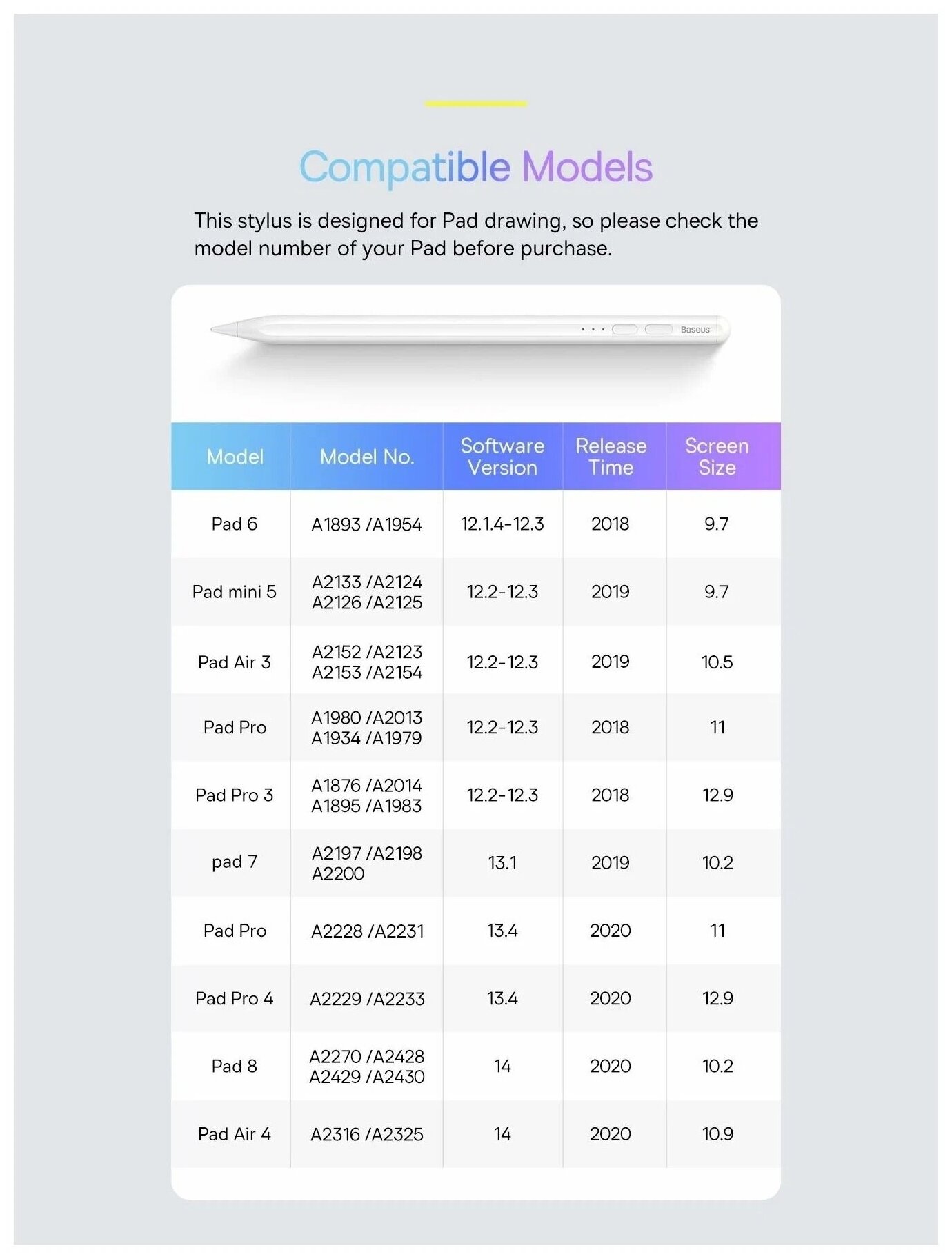This screenshot has width=952, height=1259.
Task: Select software version 12.1.4-12.3 cell
Action: 502,524
